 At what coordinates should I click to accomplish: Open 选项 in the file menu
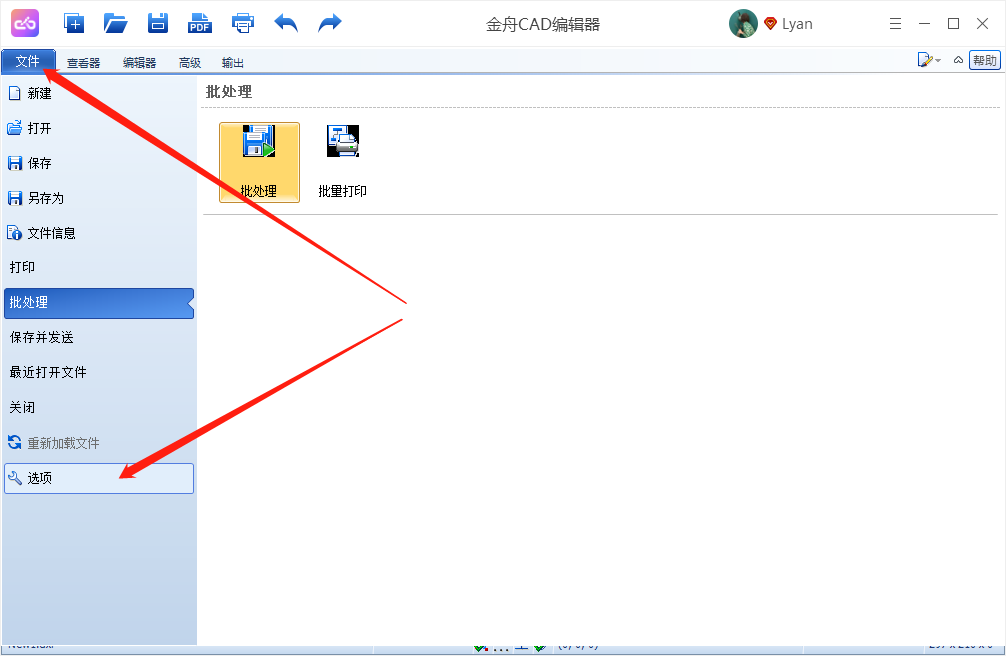[98, 478]
